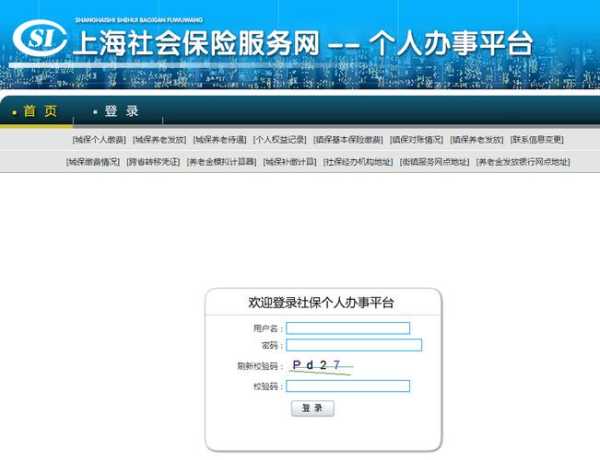
Task: Open the 跨省转移凭证 link
Action: coord(153,162)
